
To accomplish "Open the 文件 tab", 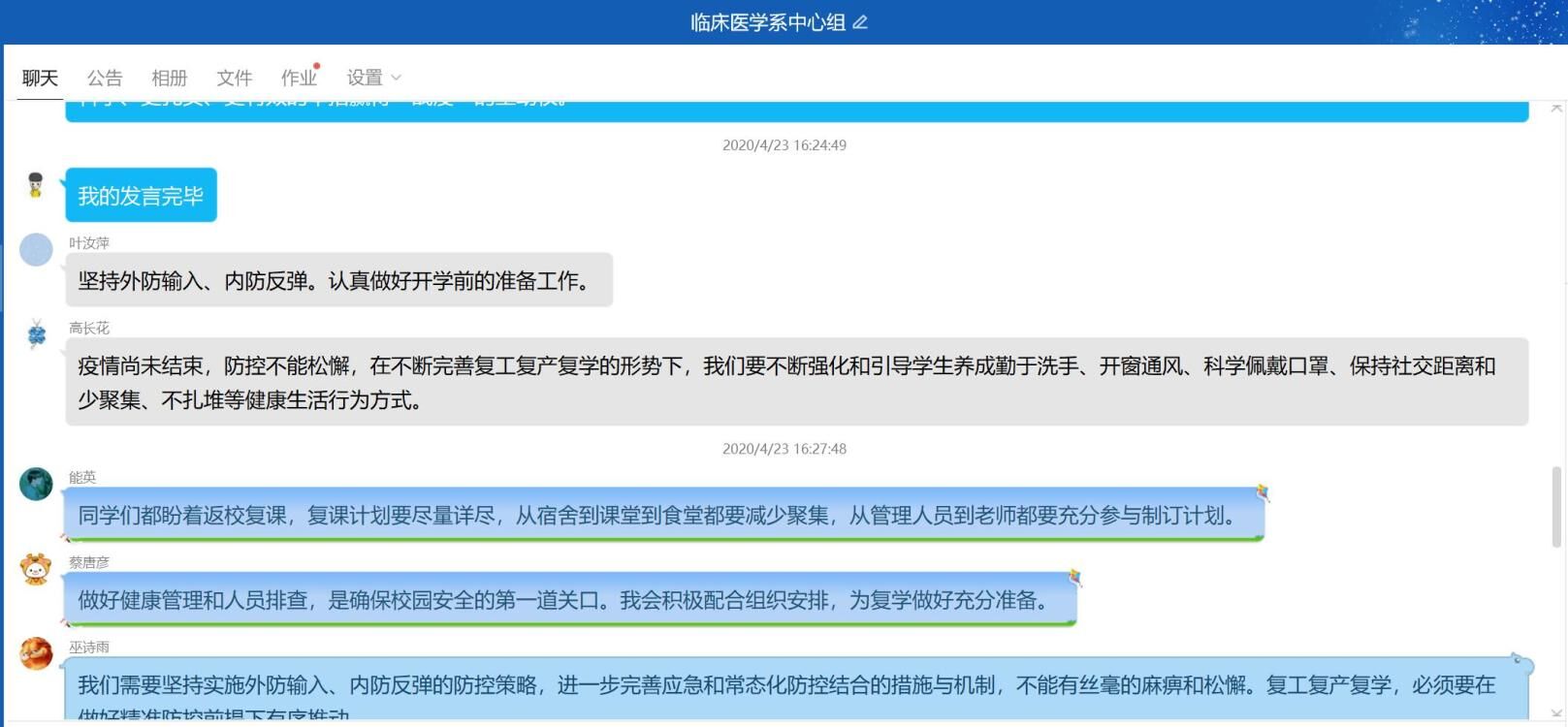I will [234, 78].
